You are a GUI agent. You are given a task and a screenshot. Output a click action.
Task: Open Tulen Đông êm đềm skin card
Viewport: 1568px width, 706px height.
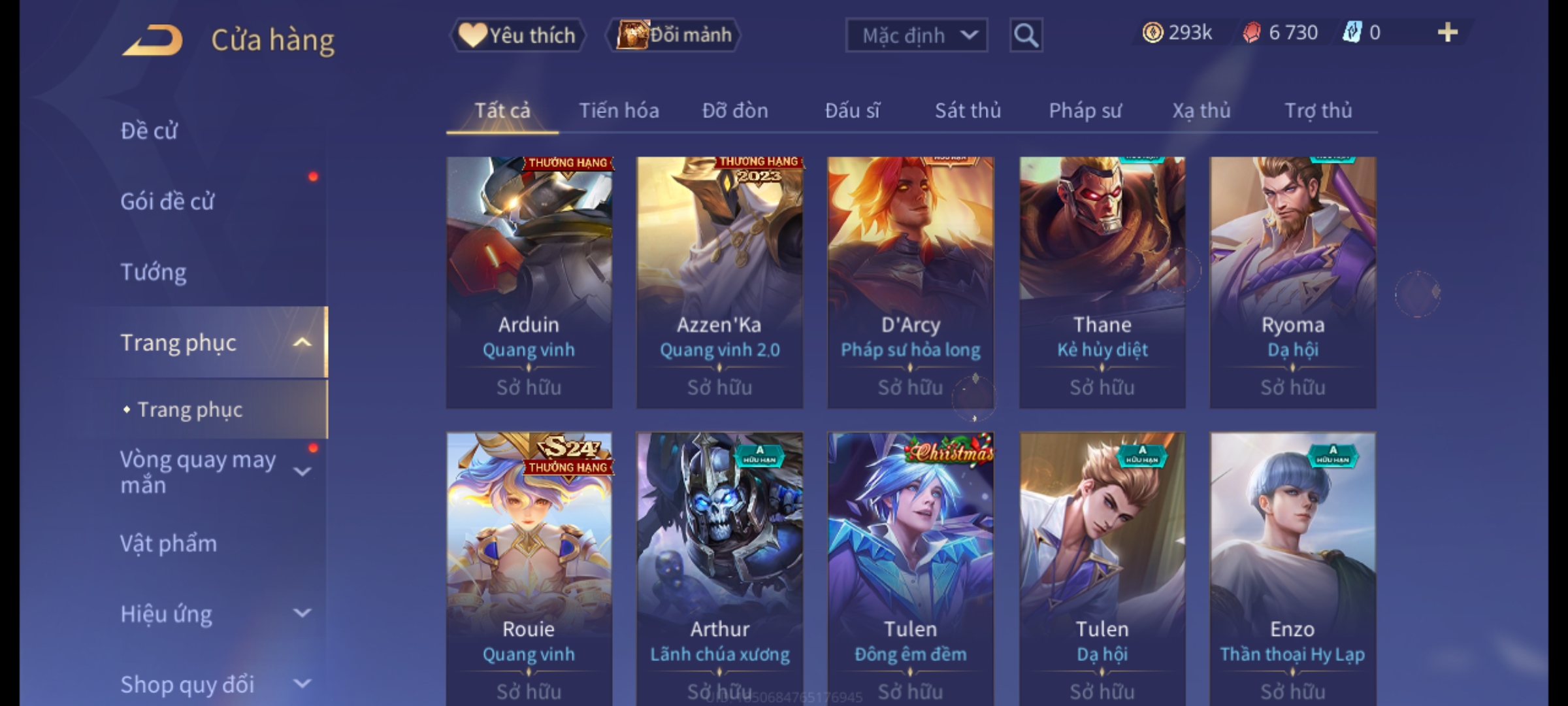pos(911,569)
